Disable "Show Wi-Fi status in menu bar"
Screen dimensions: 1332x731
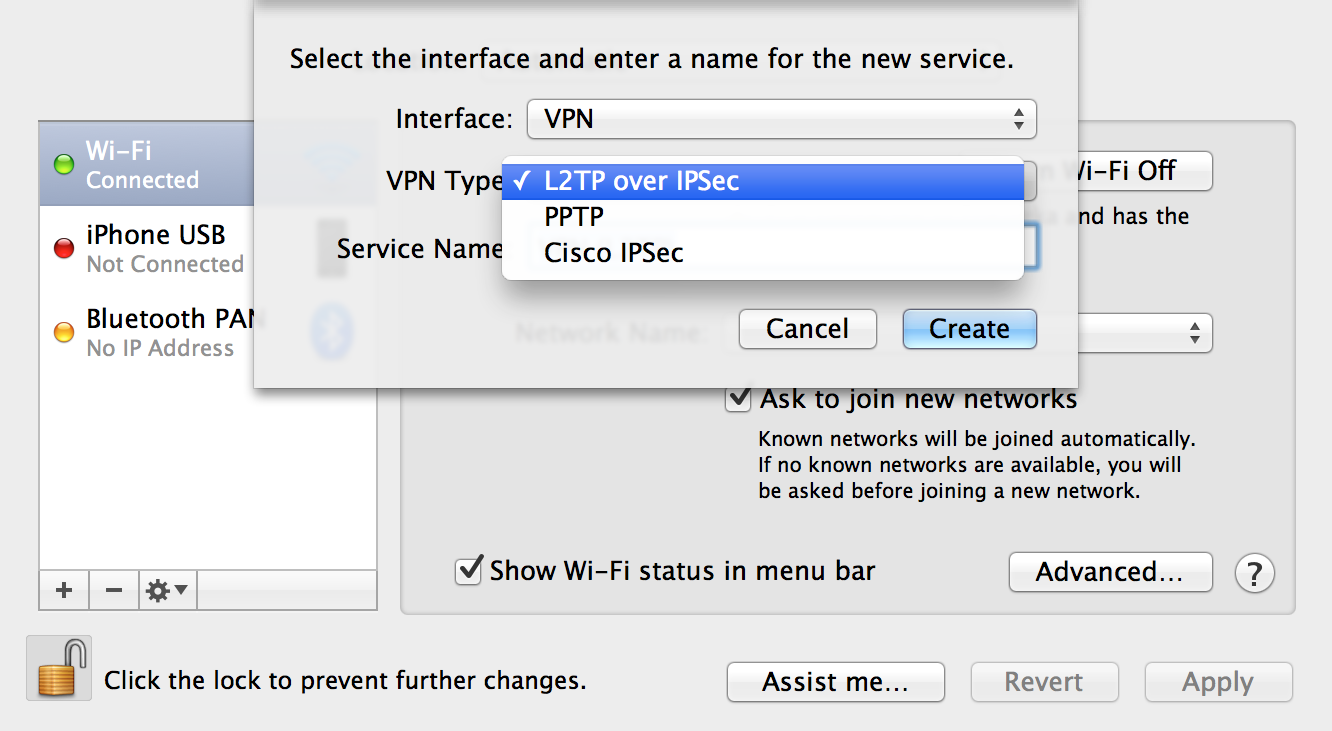pos(467,571)
